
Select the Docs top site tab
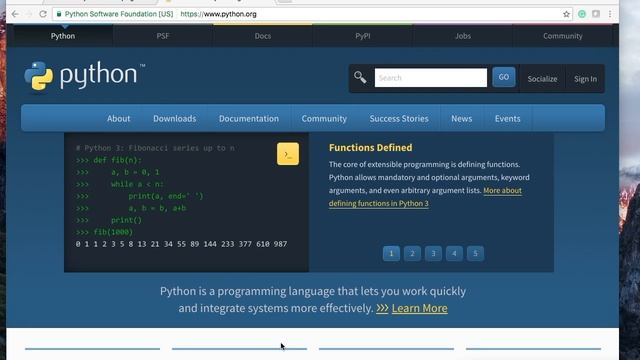tap(263, 36)
